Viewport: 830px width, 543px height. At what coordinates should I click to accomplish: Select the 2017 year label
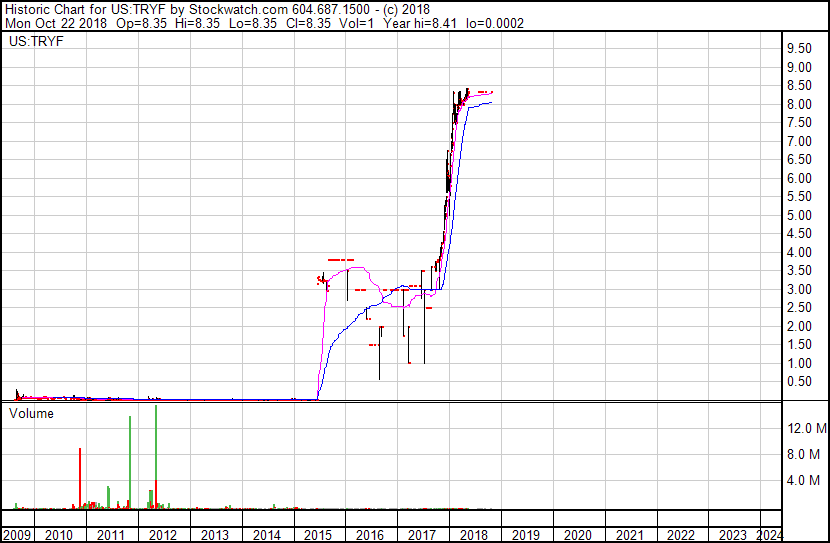click(422, 535)
